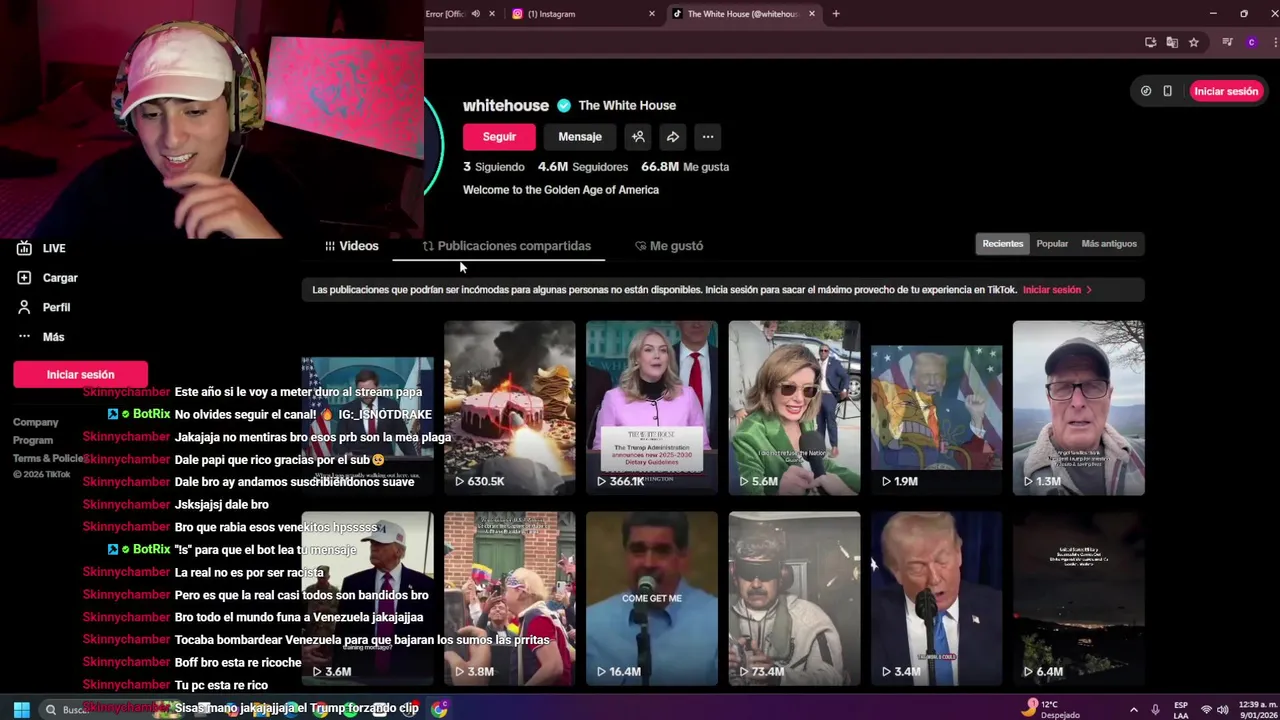Open the Chrome three-dot menu

click(1274, 42)
